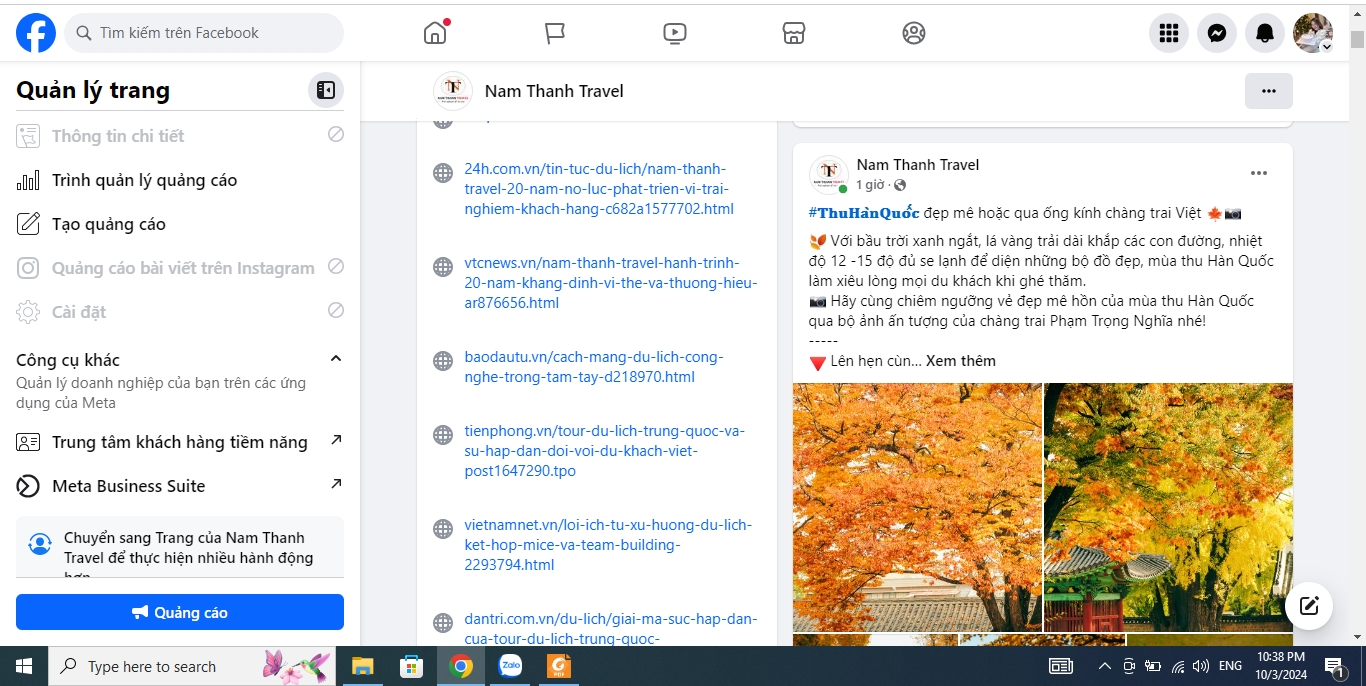1366x686 pixels.
Task: Open the post's '1 giờ' timestamp
Action: point(870,185)
